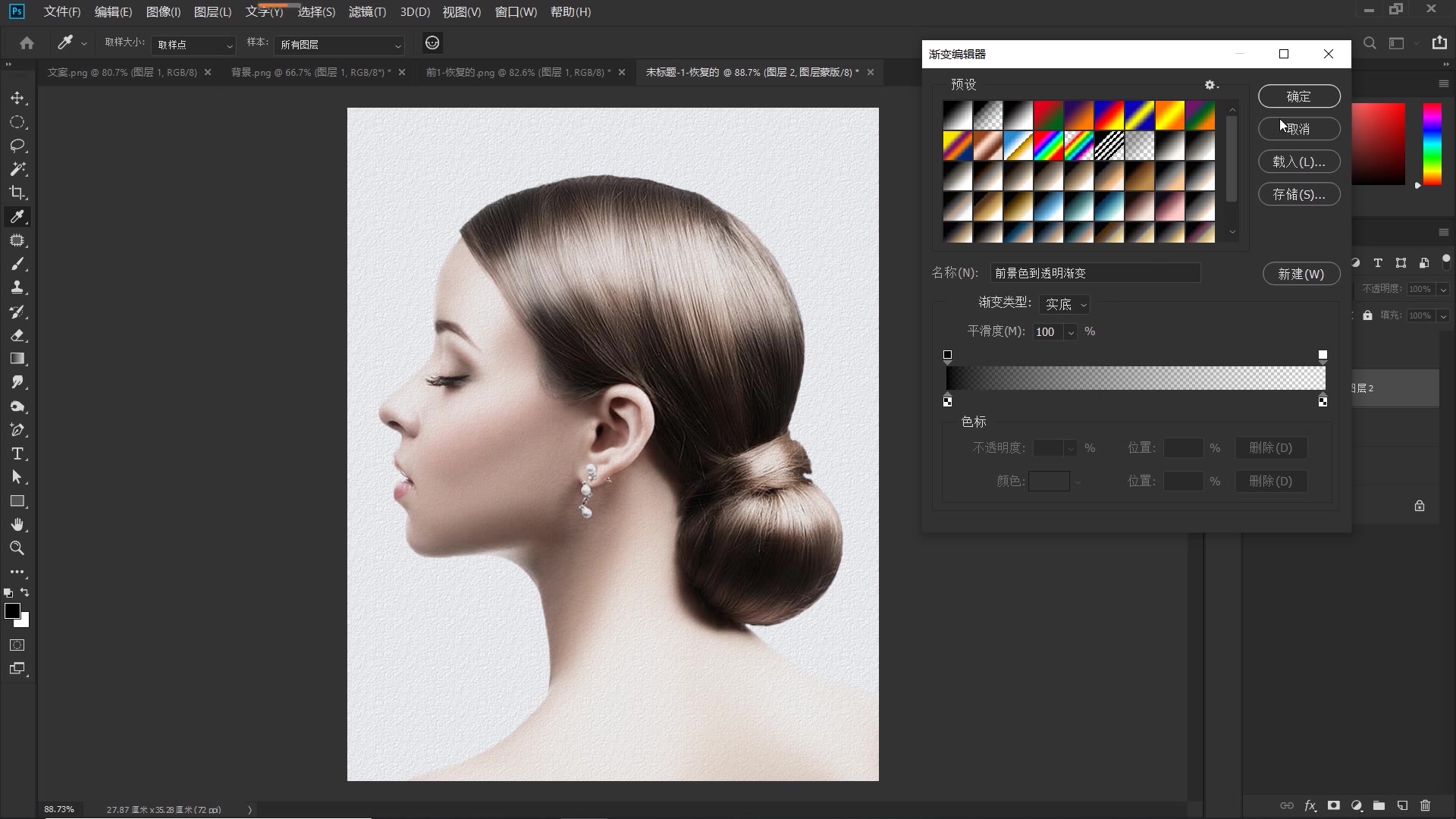Open the gradient type dropdown
The width and height of the screenshot is (1456, 819).
pos(1065,304)
